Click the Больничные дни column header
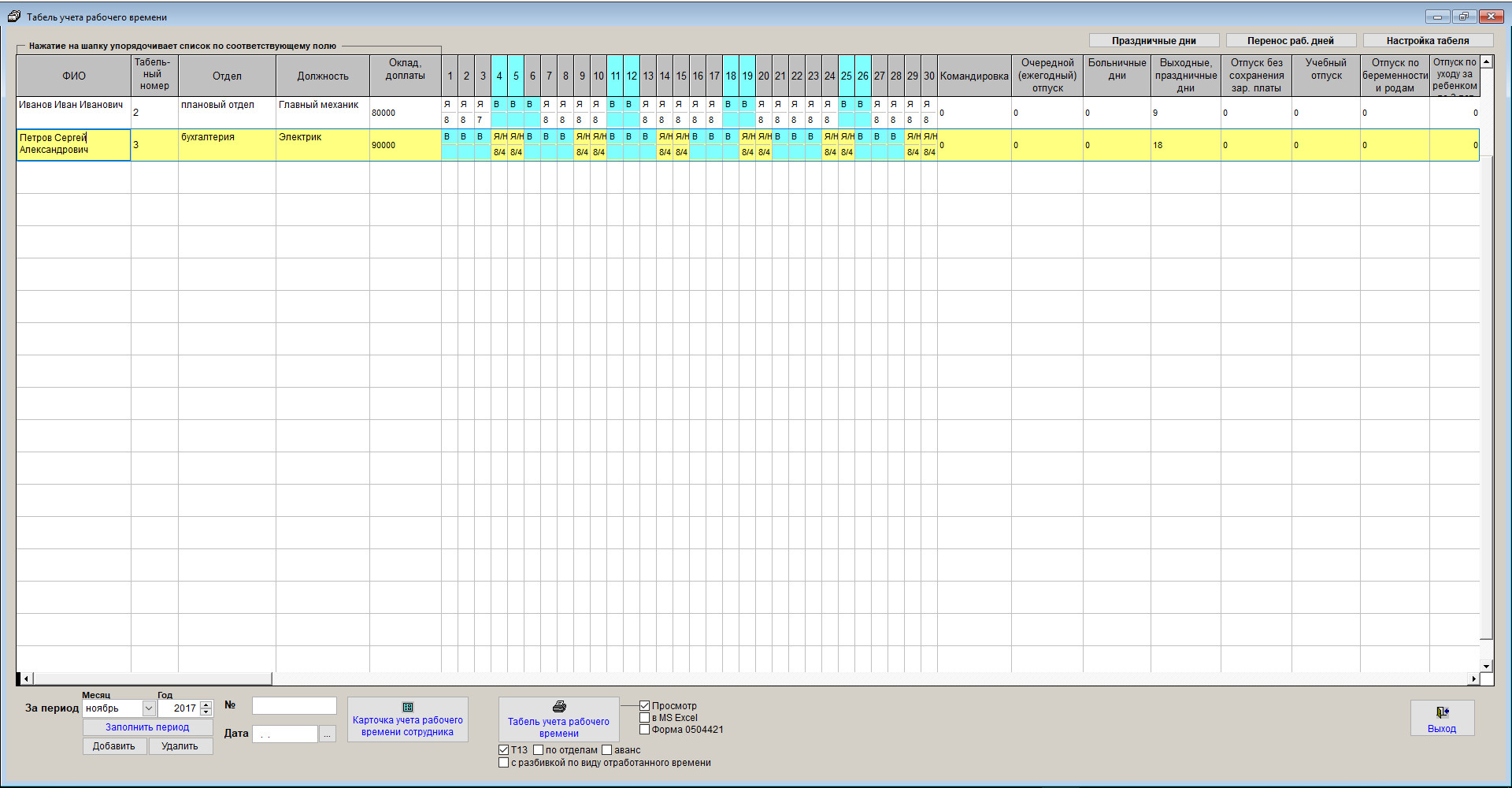Viewport: 1512px width, 788px height. pos(1117,76)
